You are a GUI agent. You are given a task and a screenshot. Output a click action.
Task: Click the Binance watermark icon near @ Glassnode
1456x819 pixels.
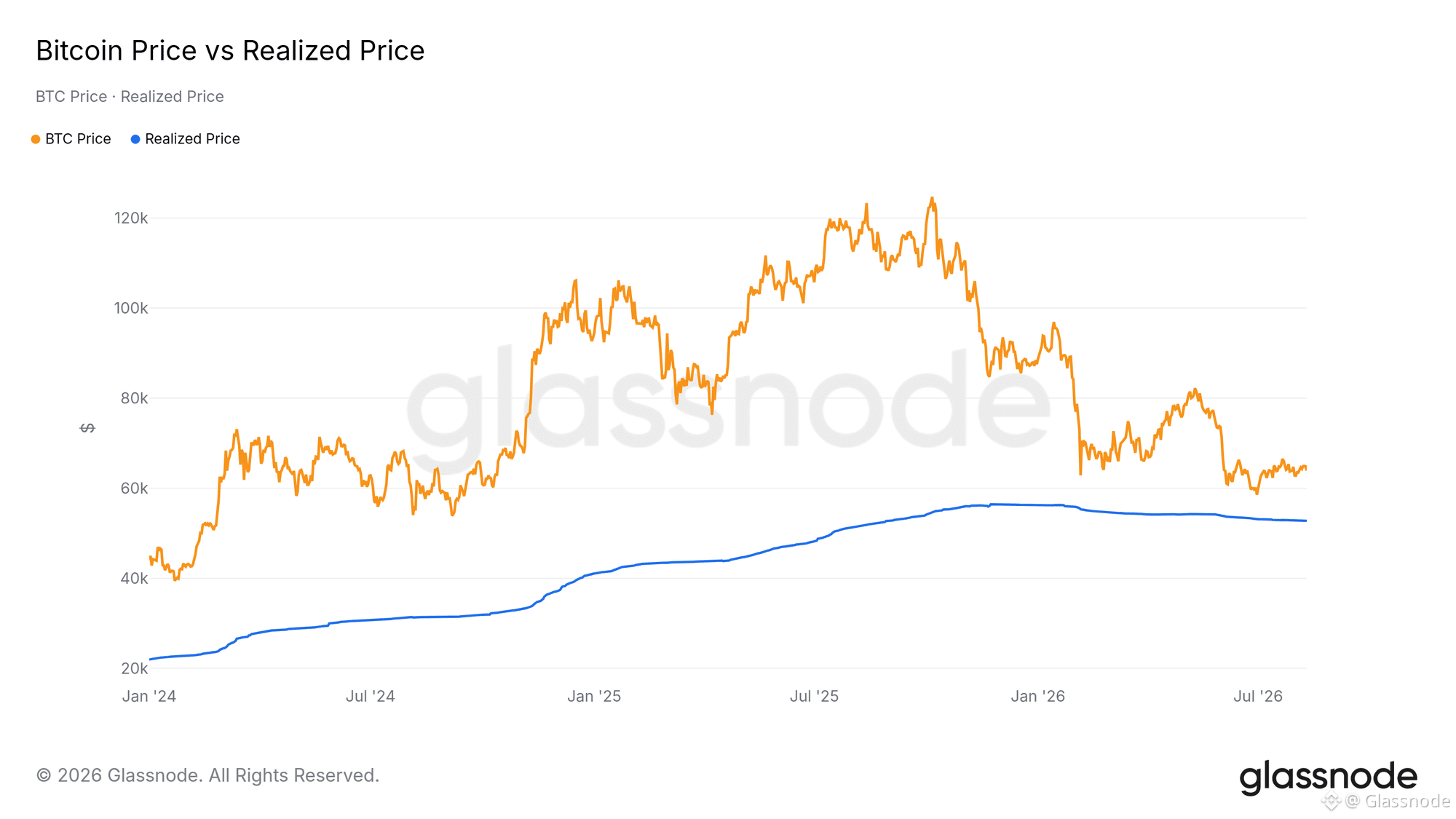[x=1331, y=802]
